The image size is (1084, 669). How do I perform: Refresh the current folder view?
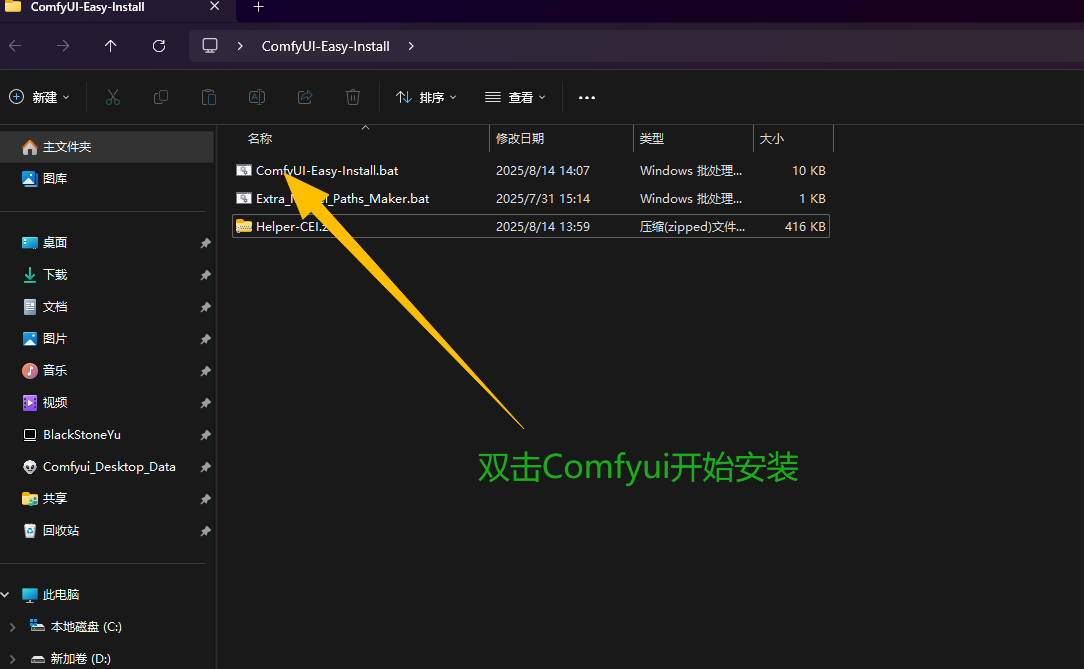(x=159, y=46)
